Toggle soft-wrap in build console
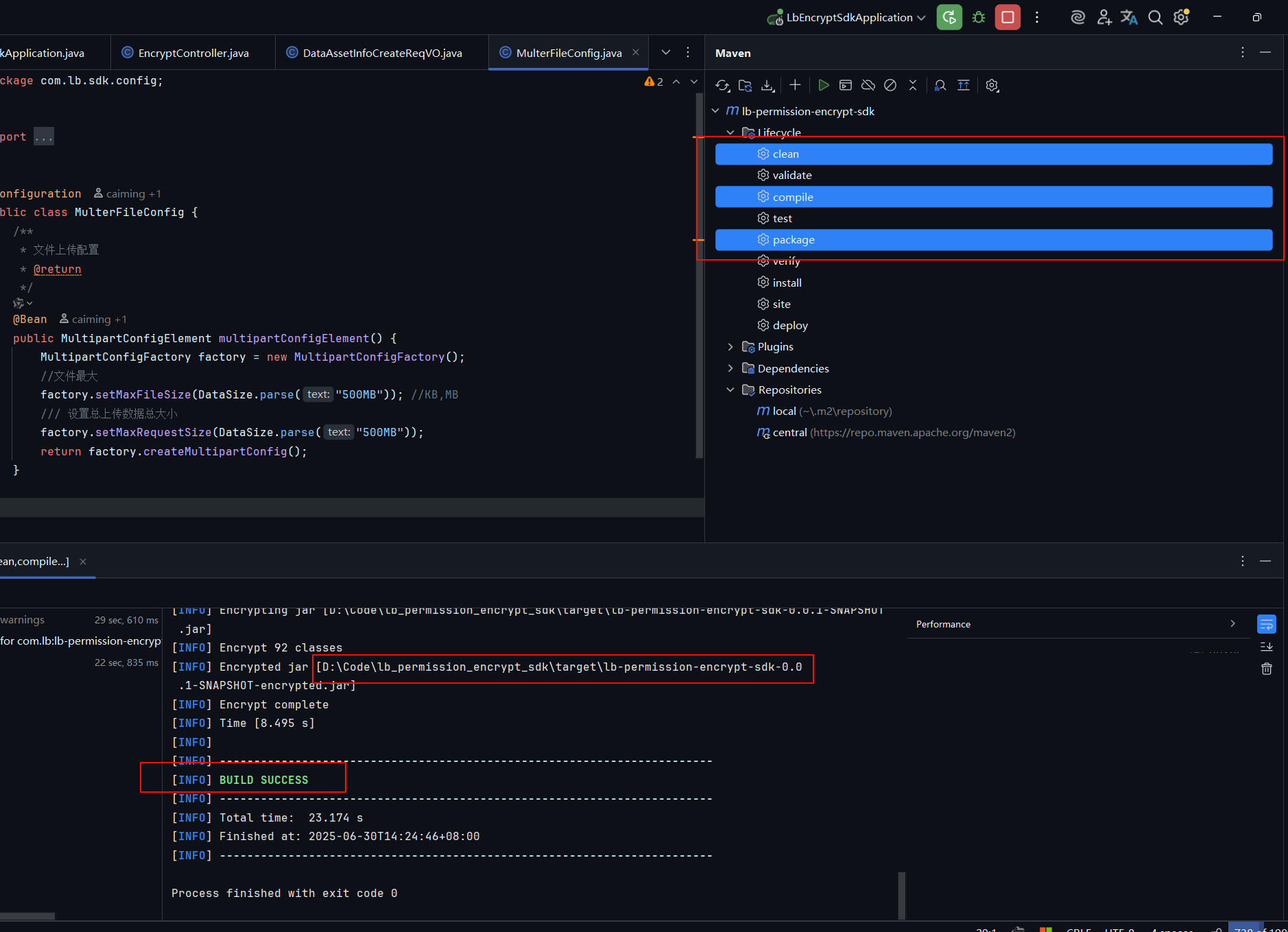 click(1267, 624)
